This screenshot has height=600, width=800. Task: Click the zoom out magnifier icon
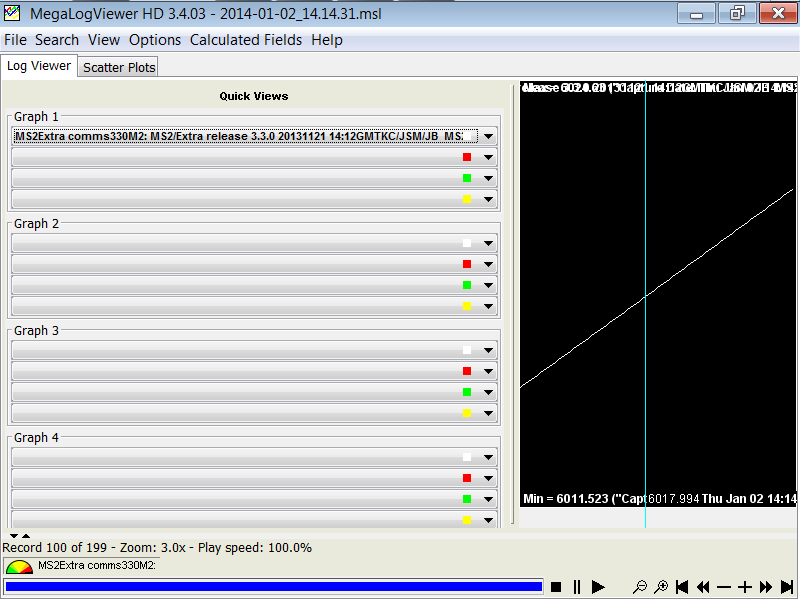point(640,587)
